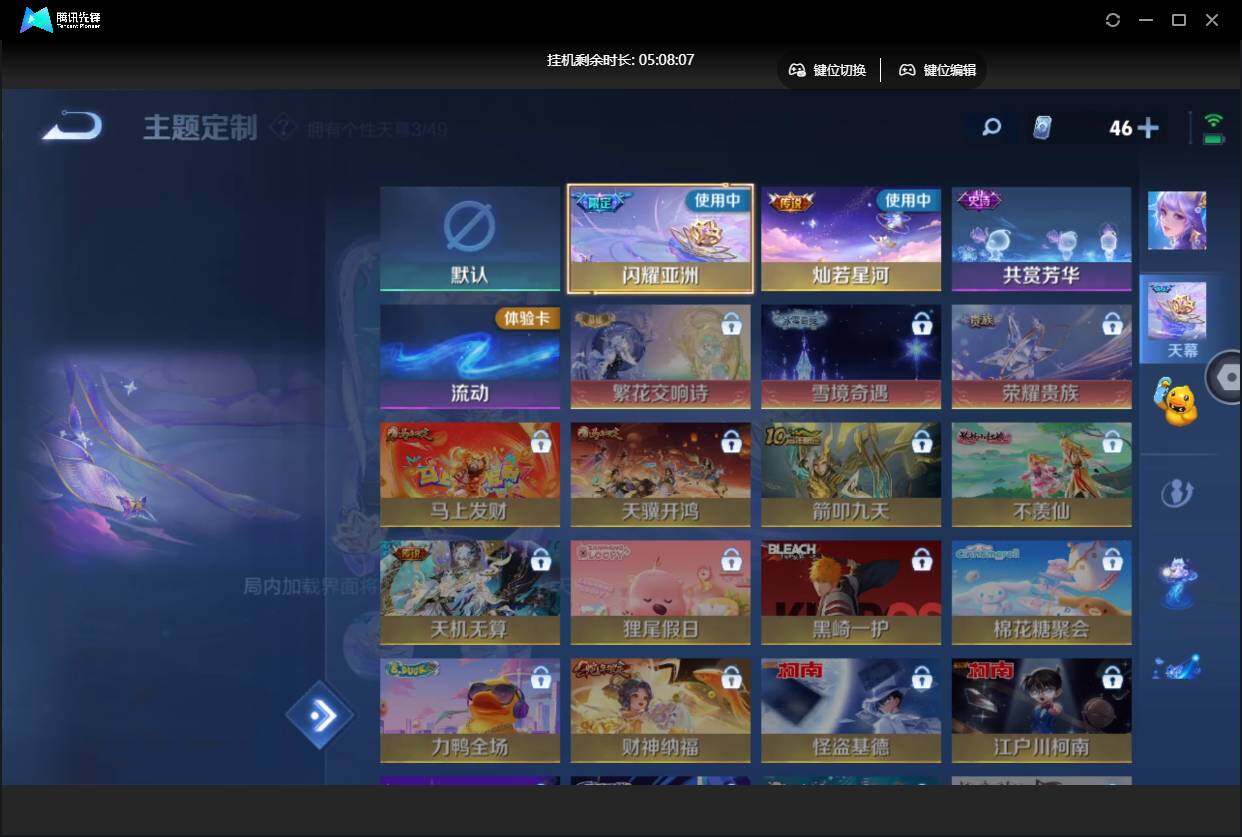Image resolution: width=1242 pixels, height=837 pixels.
Task: Select the 默认 theme card
Action: (x=470, y=239)
